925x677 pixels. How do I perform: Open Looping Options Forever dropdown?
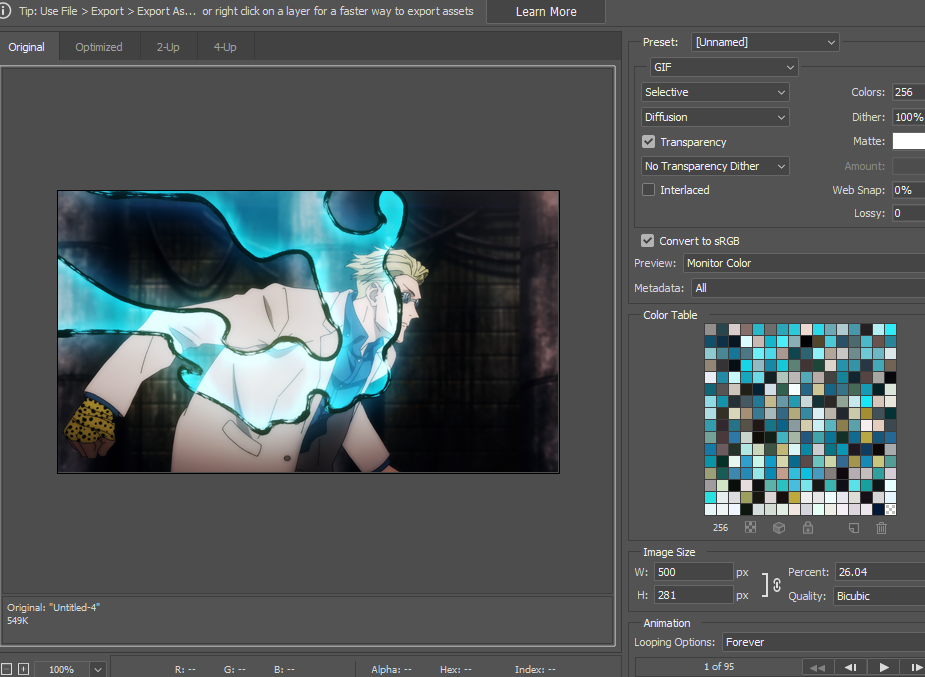pos(824,642)
